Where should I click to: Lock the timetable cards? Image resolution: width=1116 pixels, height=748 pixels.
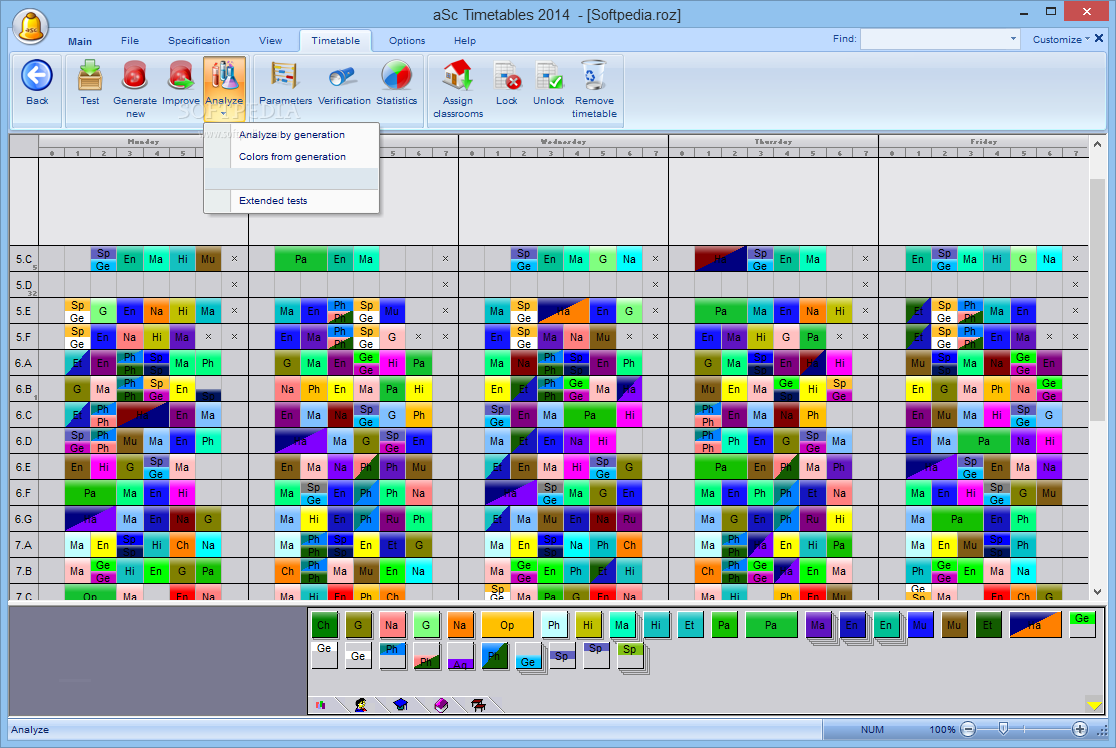tap(507, 83)
